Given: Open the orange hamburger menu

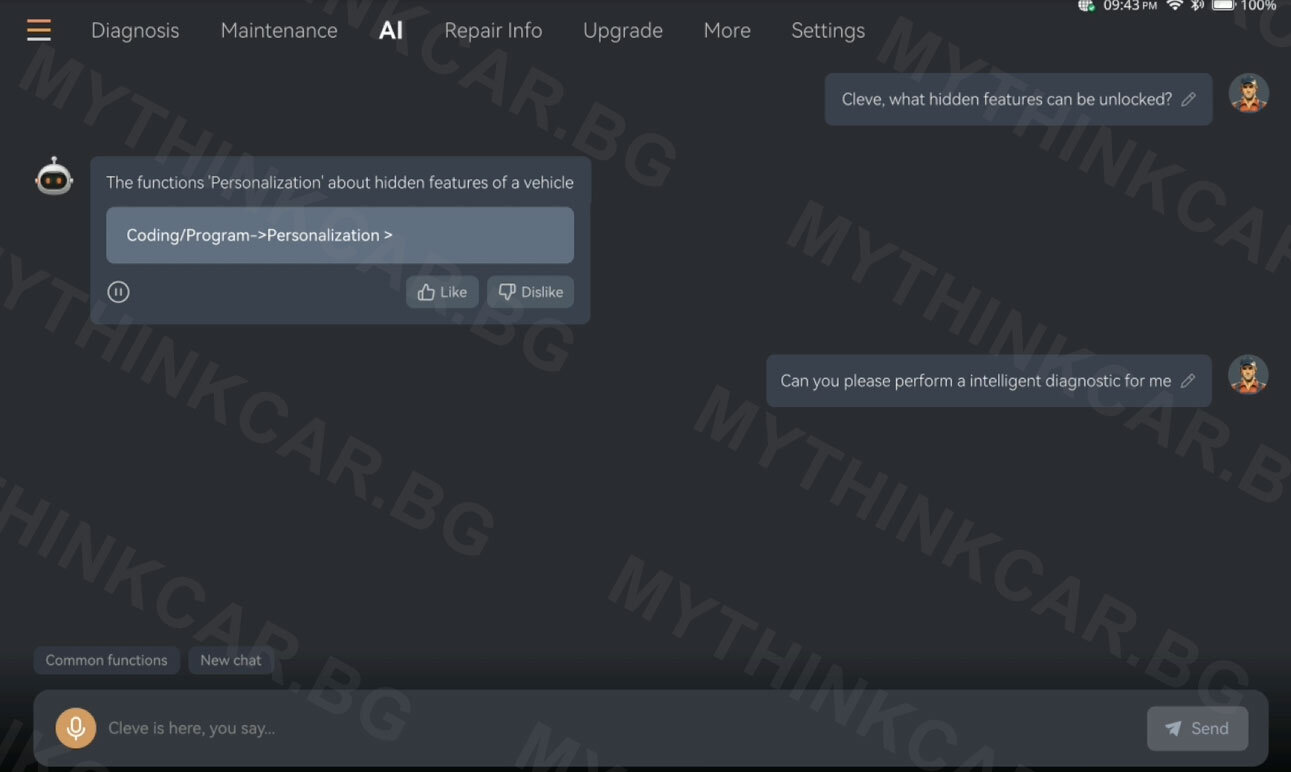Looking at the screenshot, I should [x=39, y=30].
